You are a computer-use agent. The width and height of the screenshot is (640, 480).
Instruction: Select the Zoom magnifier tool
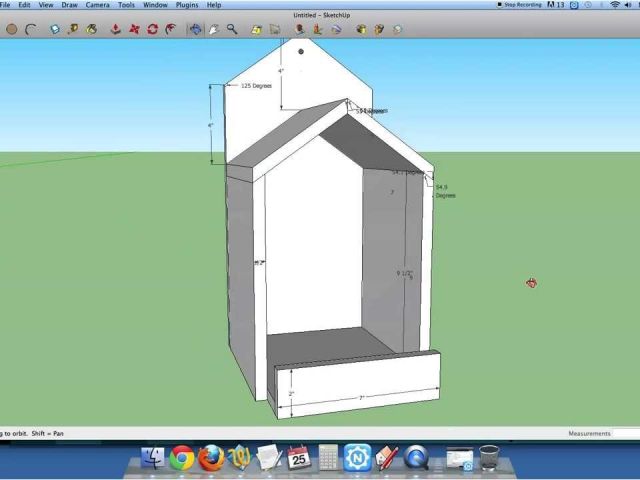232,30
